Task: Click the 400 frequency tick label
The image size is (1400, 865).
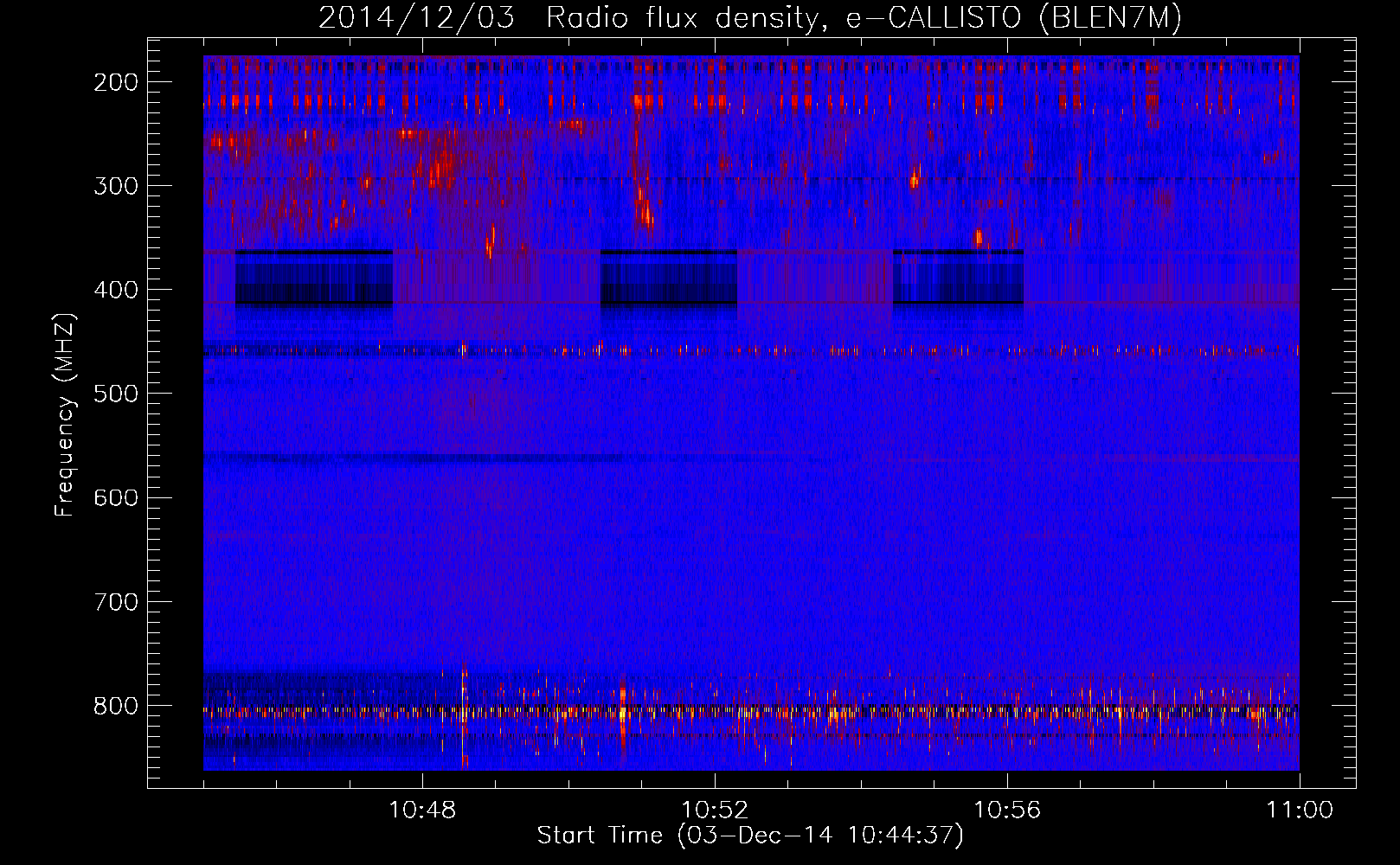Action: 115,290
